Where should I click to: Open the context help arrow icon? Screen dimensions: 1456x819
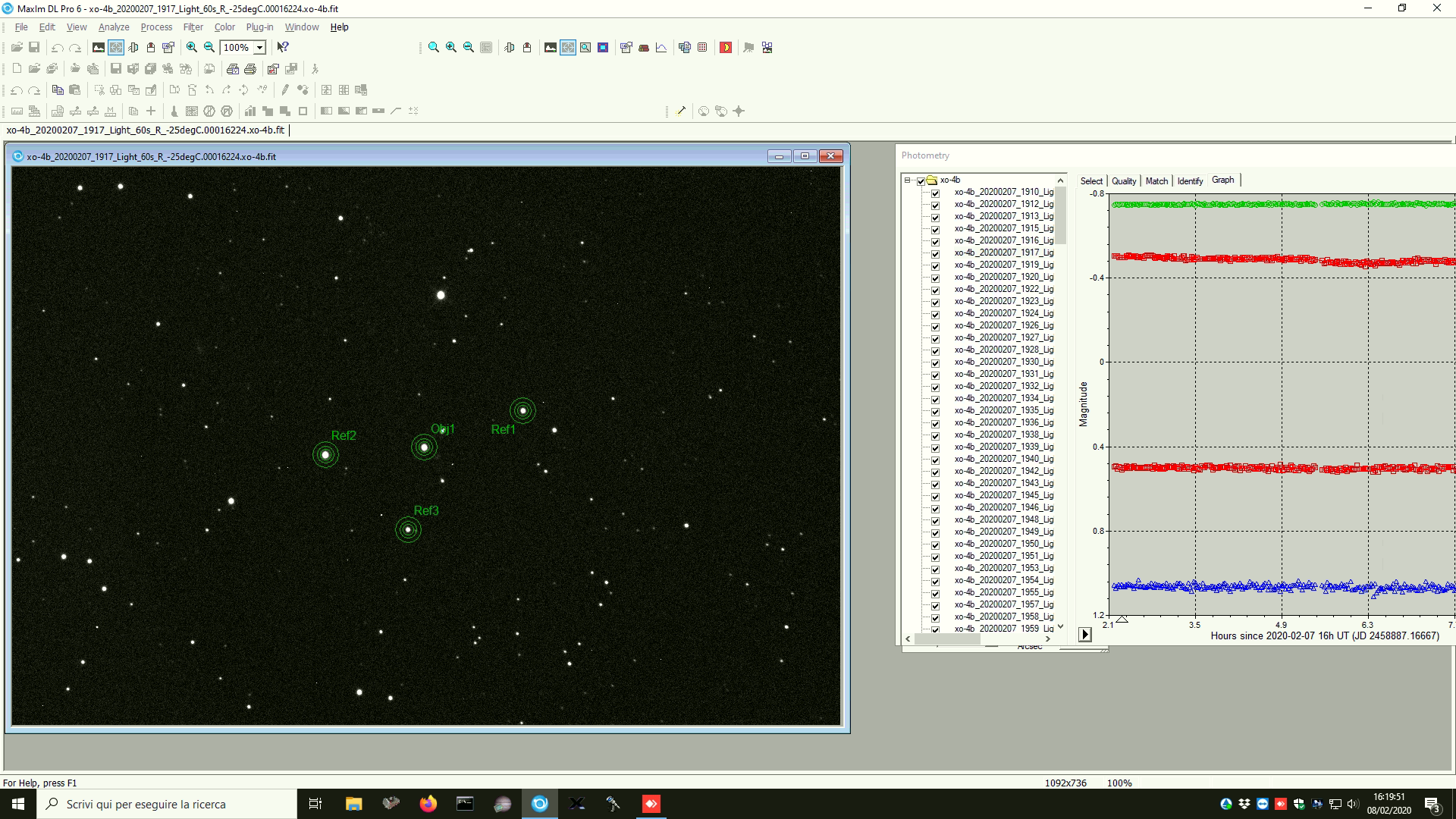click(x=282, y=47)
